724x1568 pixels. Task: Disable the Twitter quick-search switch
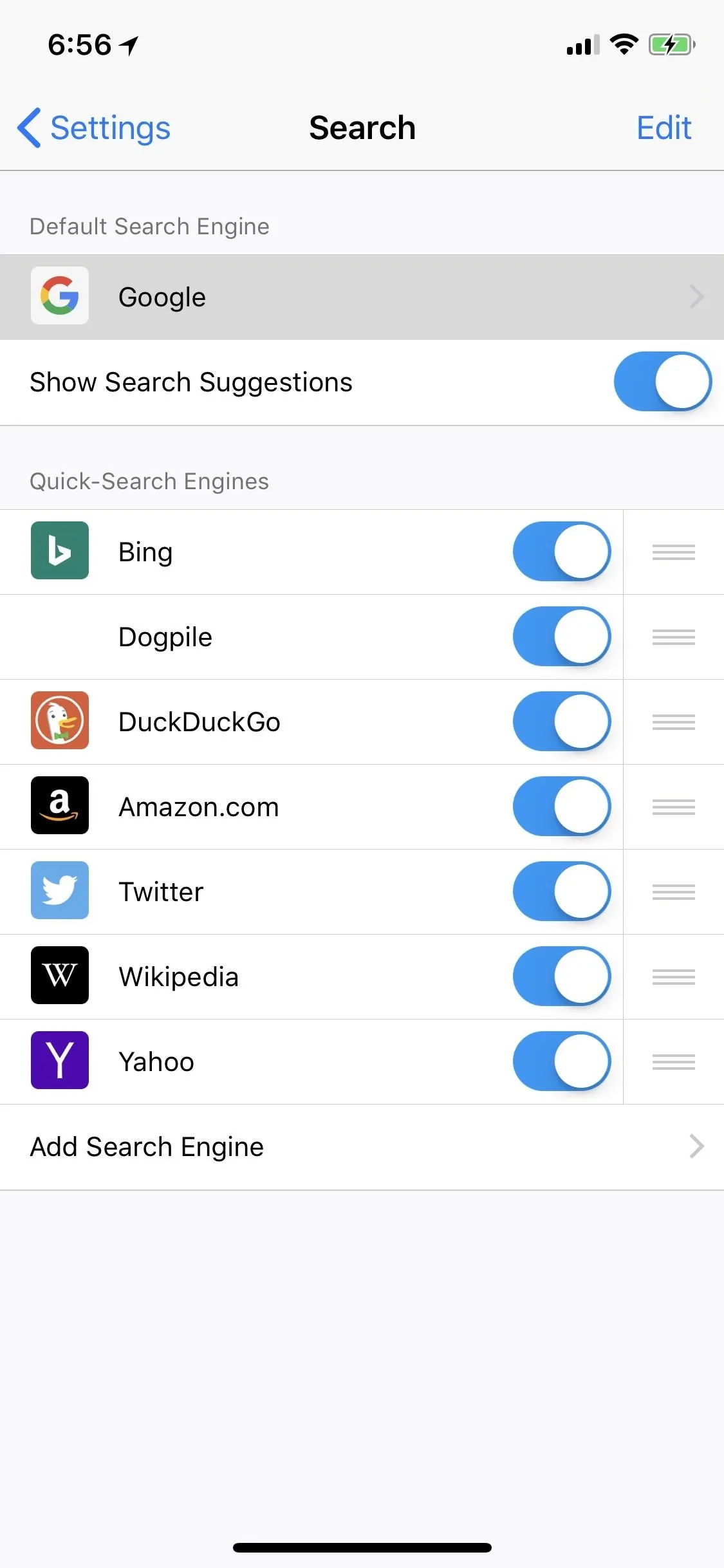tap(562, 891)
